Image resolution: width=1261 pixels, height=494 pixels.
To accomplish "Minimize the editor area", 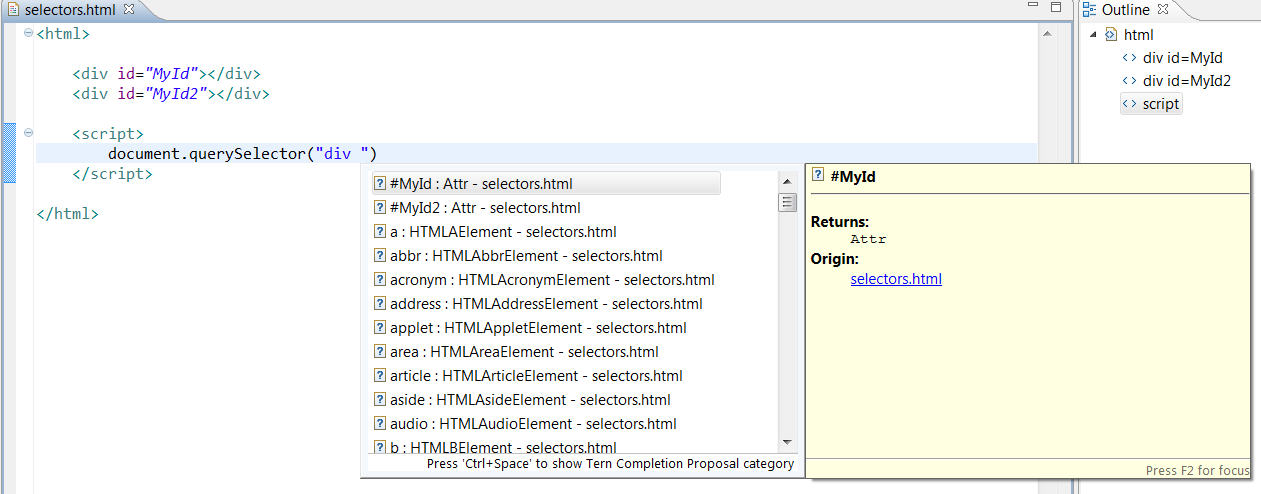I will 1034,7.
